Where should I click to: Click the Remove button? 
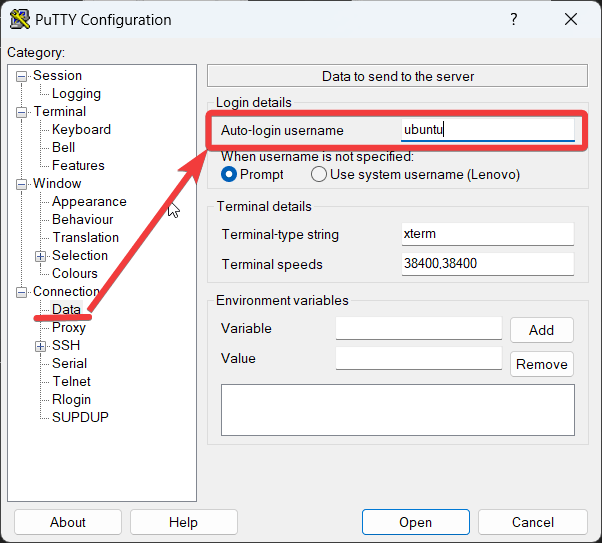coord(541,364)
